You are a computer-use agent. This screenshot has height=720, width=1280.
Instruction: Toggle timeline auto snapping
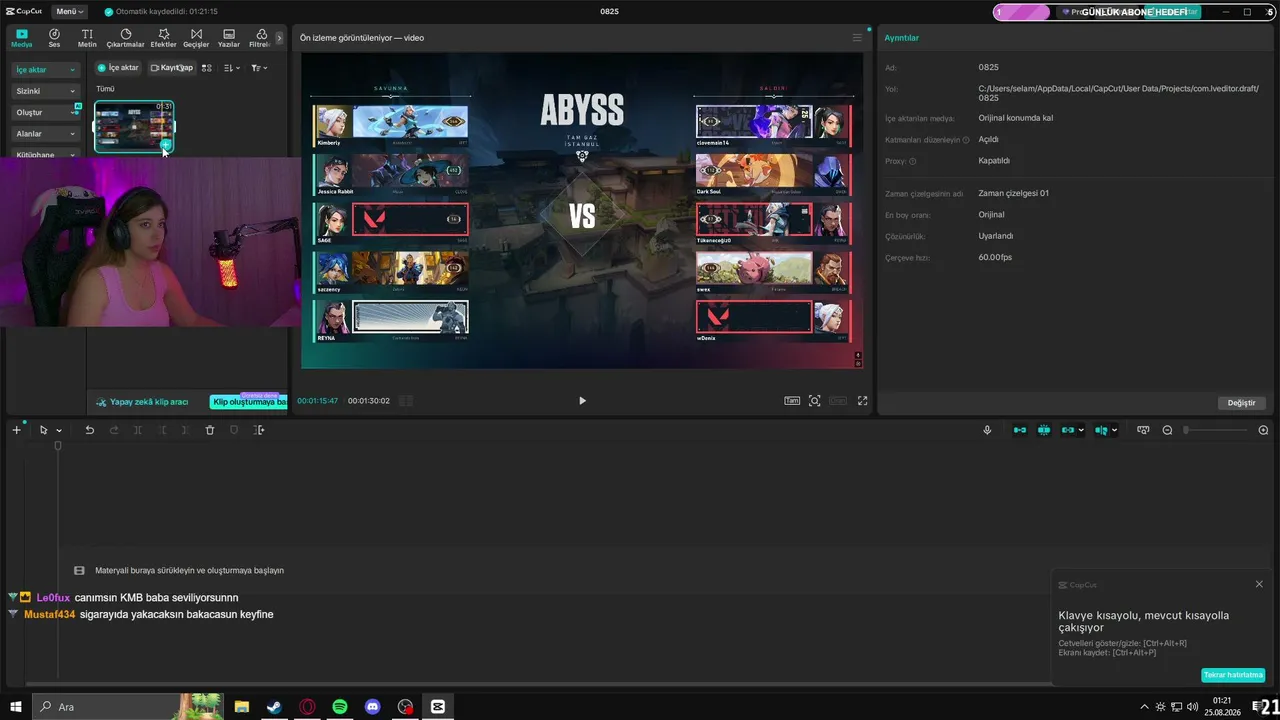(x=1044, y=430)
